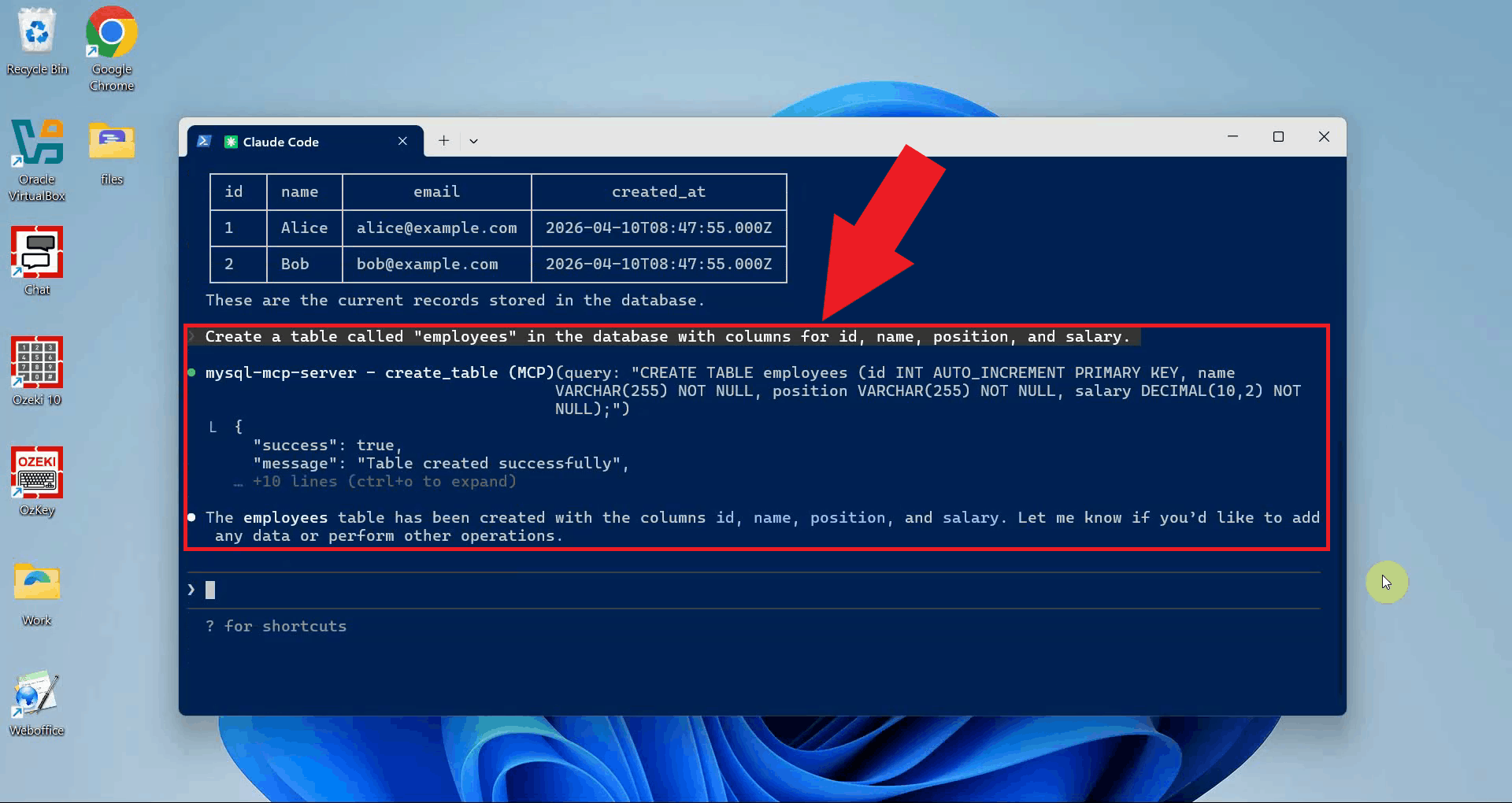Click the terminal window vertical scrollbar

(1341, 567)
